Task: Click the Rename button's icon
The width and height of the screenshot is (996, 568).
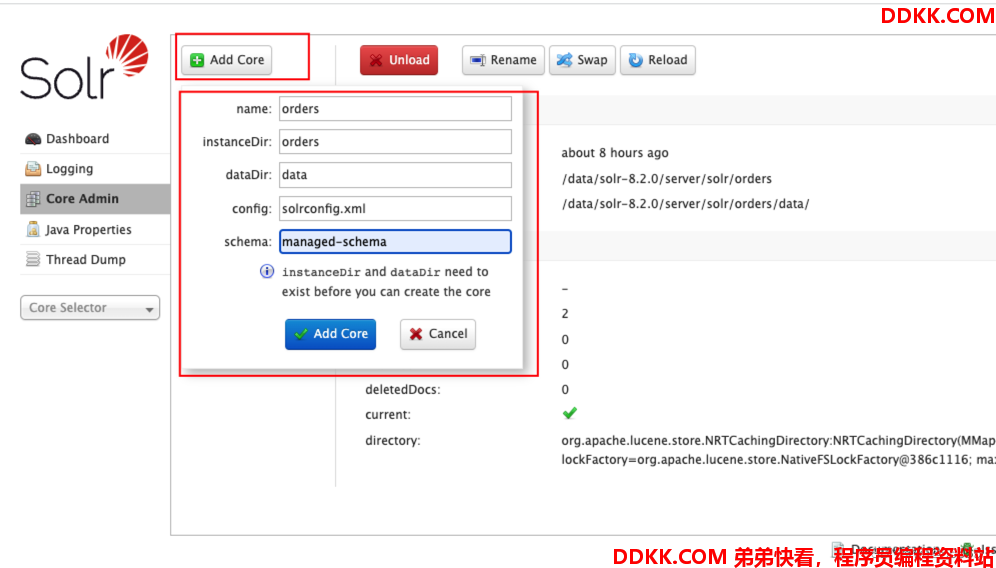Action: coord(478,60)
